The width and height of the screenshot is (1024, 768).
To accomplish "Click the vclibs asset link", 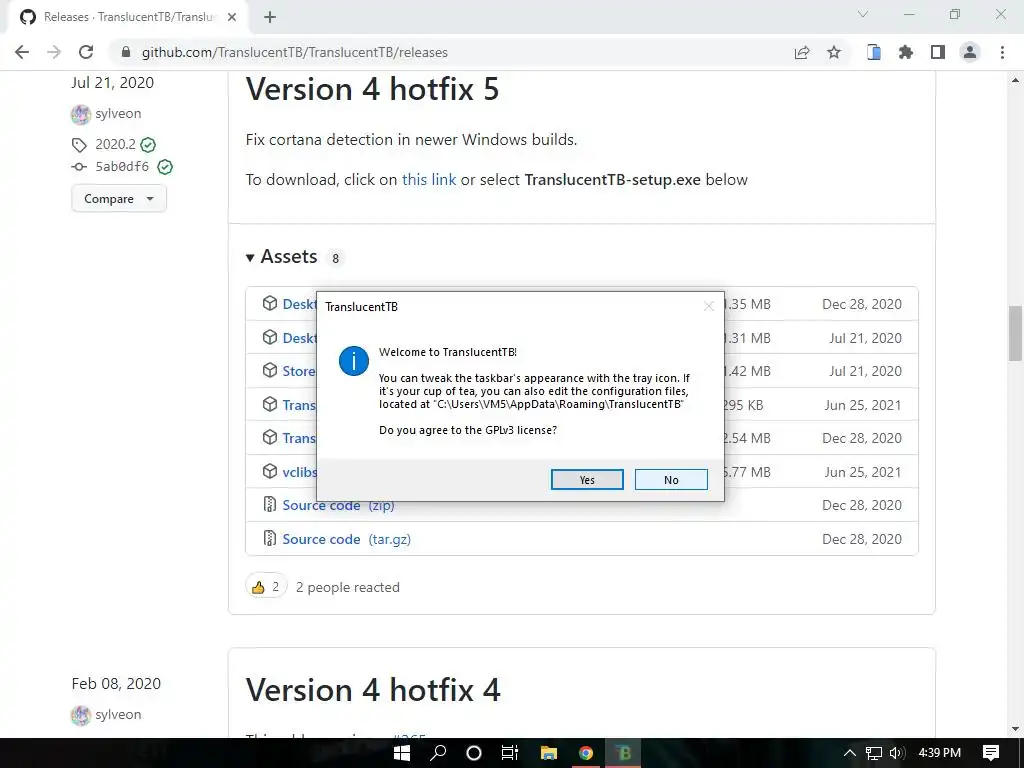I will click(x=300, y=472).
